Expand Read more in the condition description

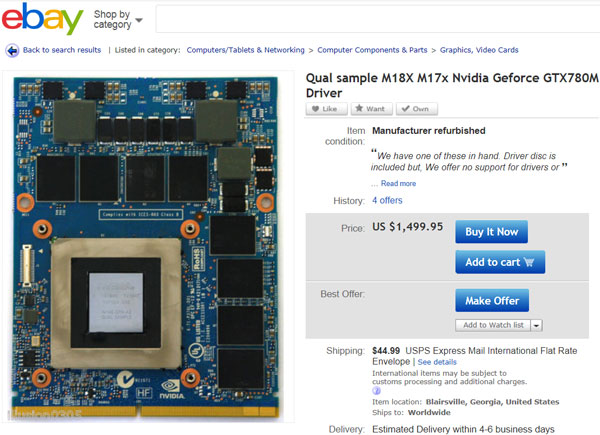(x=398, y=183)
